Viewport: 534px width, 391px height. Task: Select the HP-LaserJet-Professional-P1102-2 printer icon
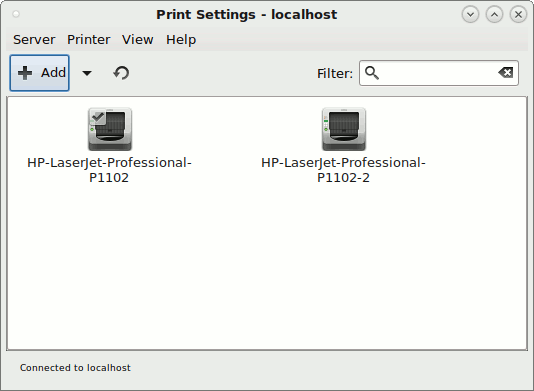pos(344,129)
